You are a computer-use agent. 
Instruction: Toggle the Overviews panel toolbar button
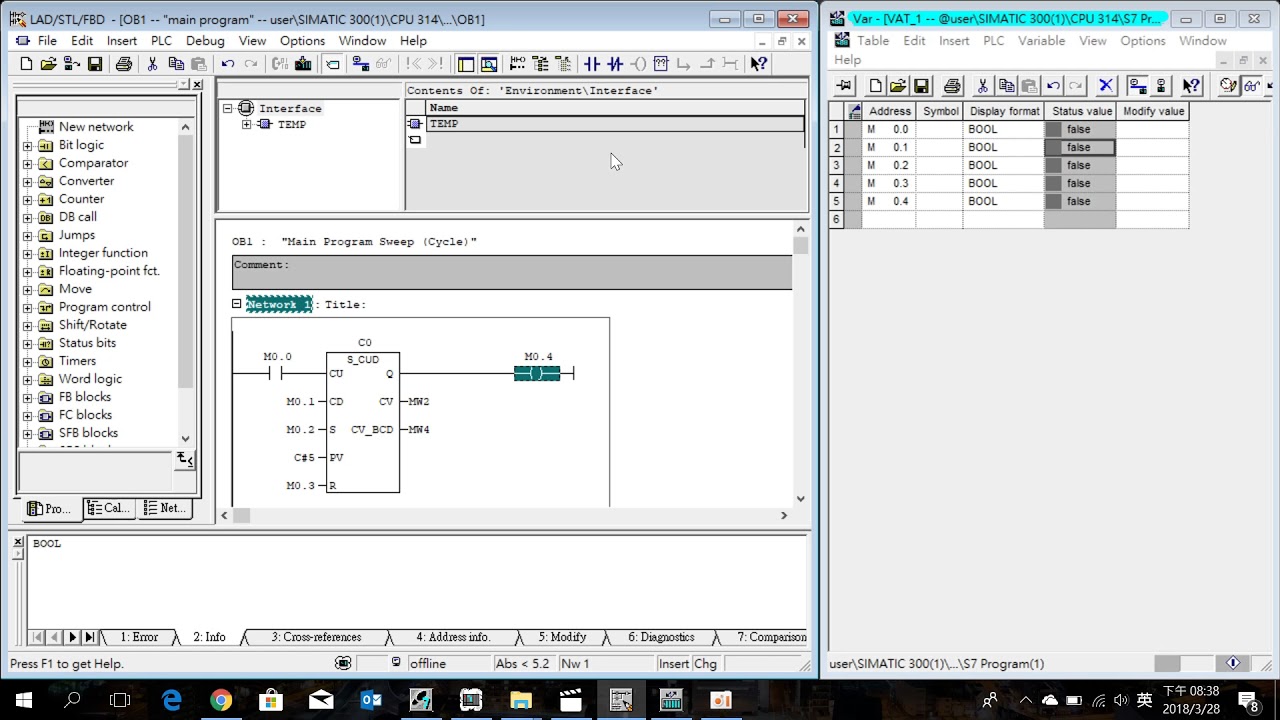coord(465,64)
